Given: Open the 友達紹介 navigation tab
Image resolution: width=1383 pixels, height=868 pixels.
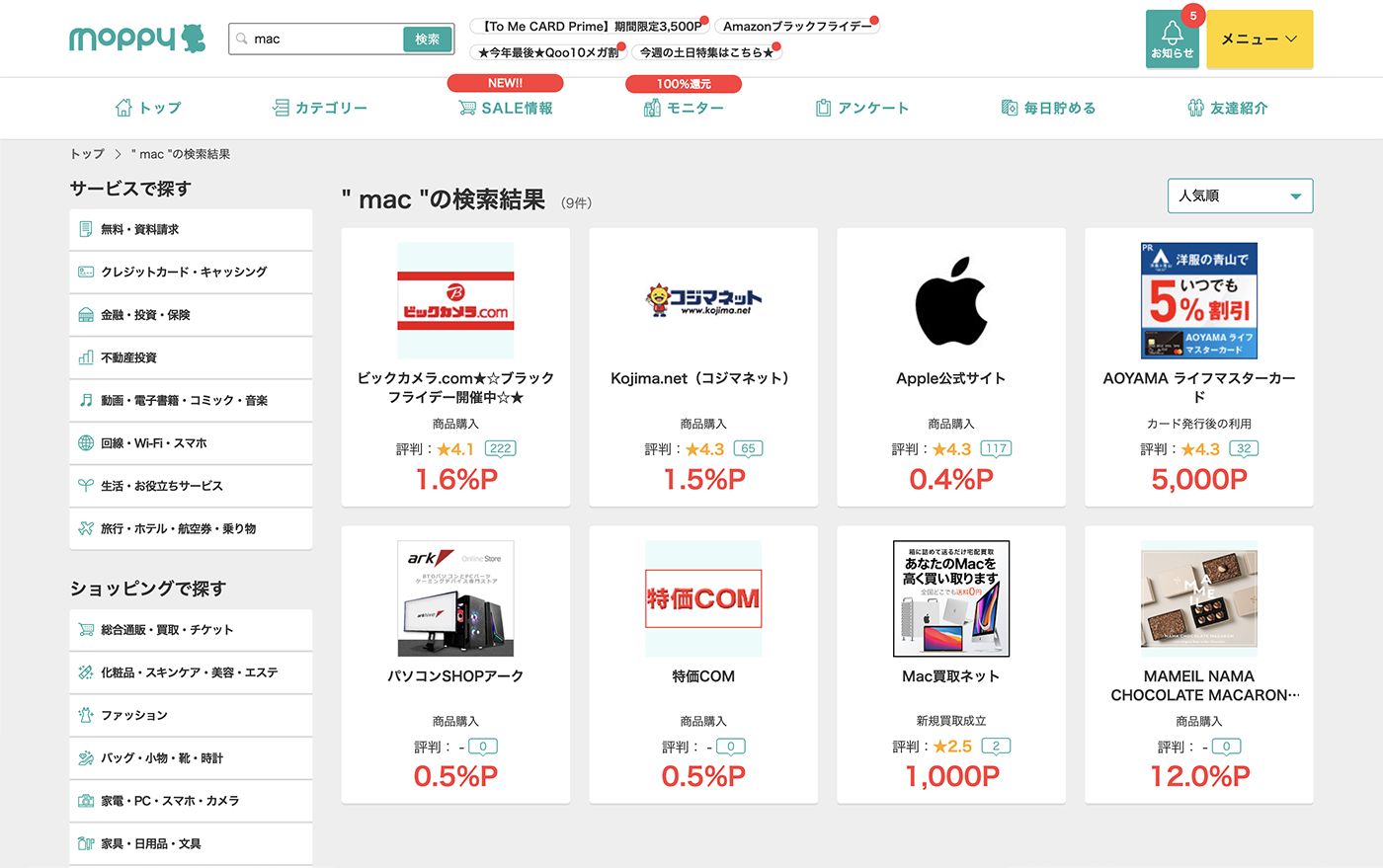Looking at the screenshot, I should pos(1228,108).
